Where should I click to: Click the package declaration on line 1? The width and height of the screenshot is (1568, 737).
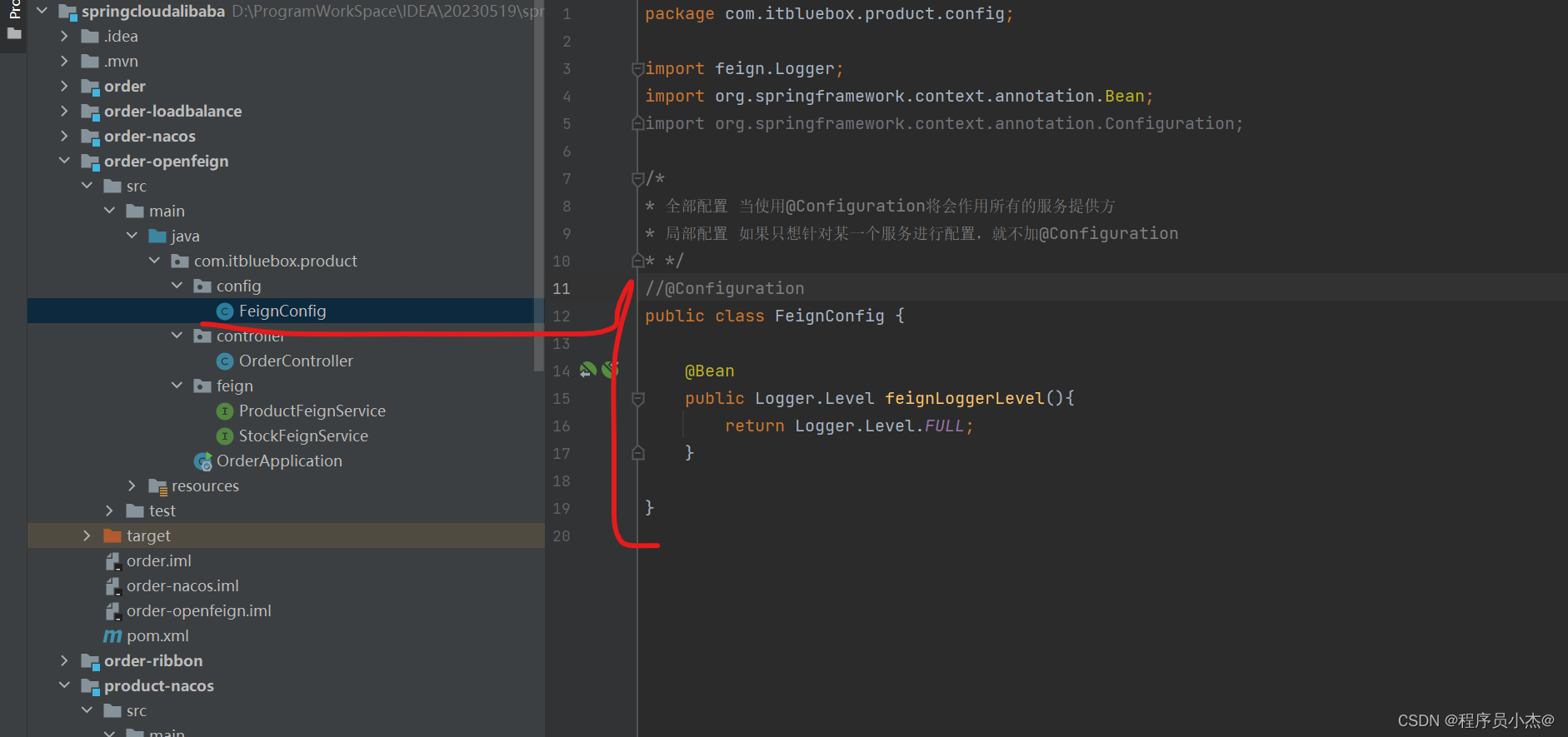(829, 13)
